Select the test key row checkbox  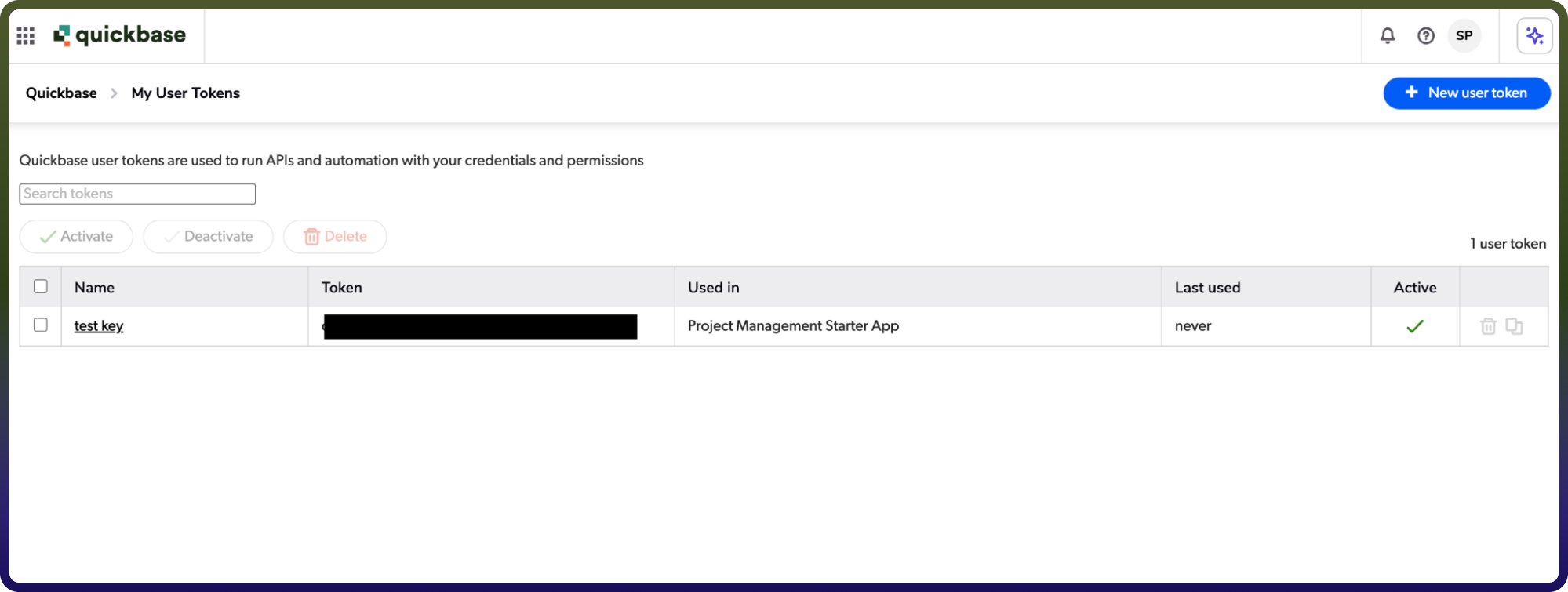(x=41, y=325)
